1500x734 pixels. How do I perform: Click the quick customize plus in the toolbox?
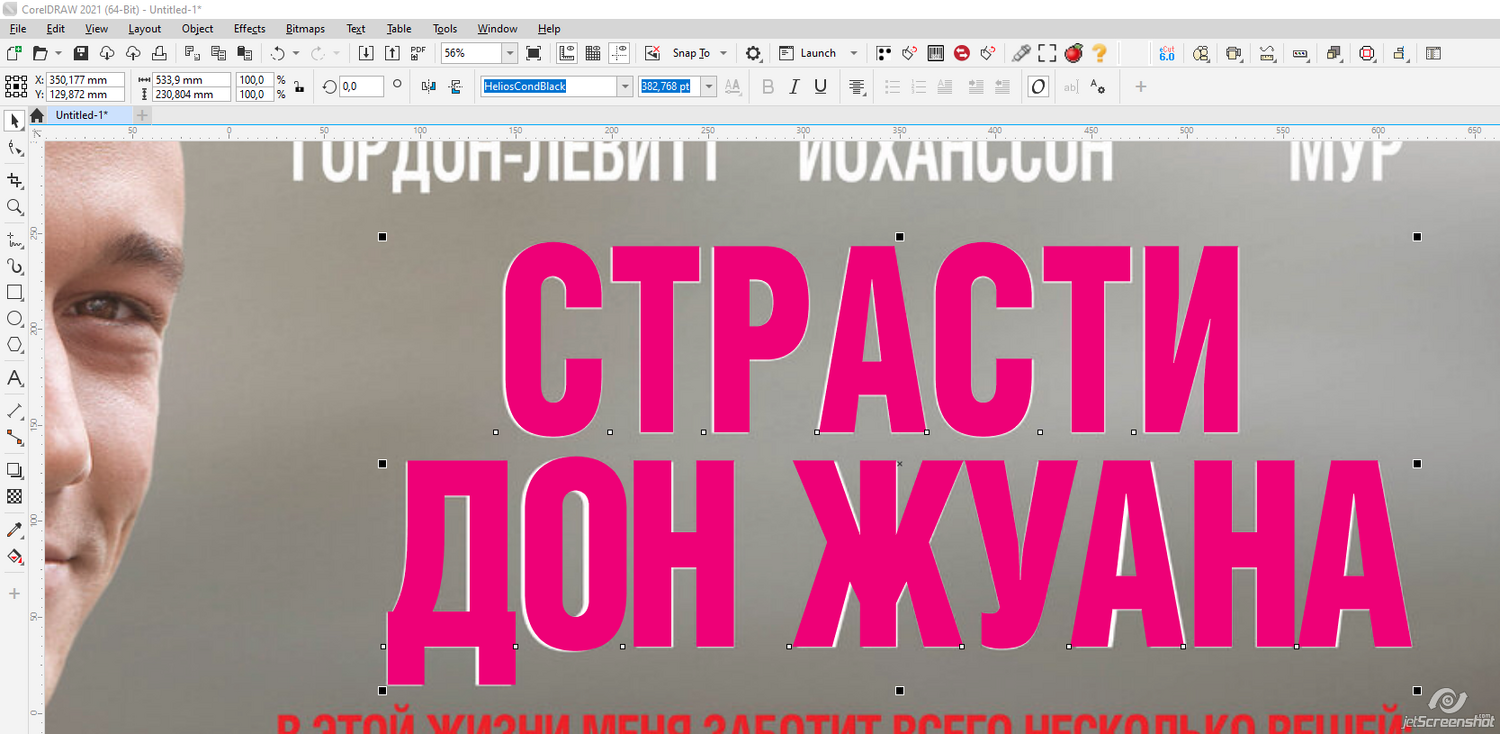click(14, 594)
